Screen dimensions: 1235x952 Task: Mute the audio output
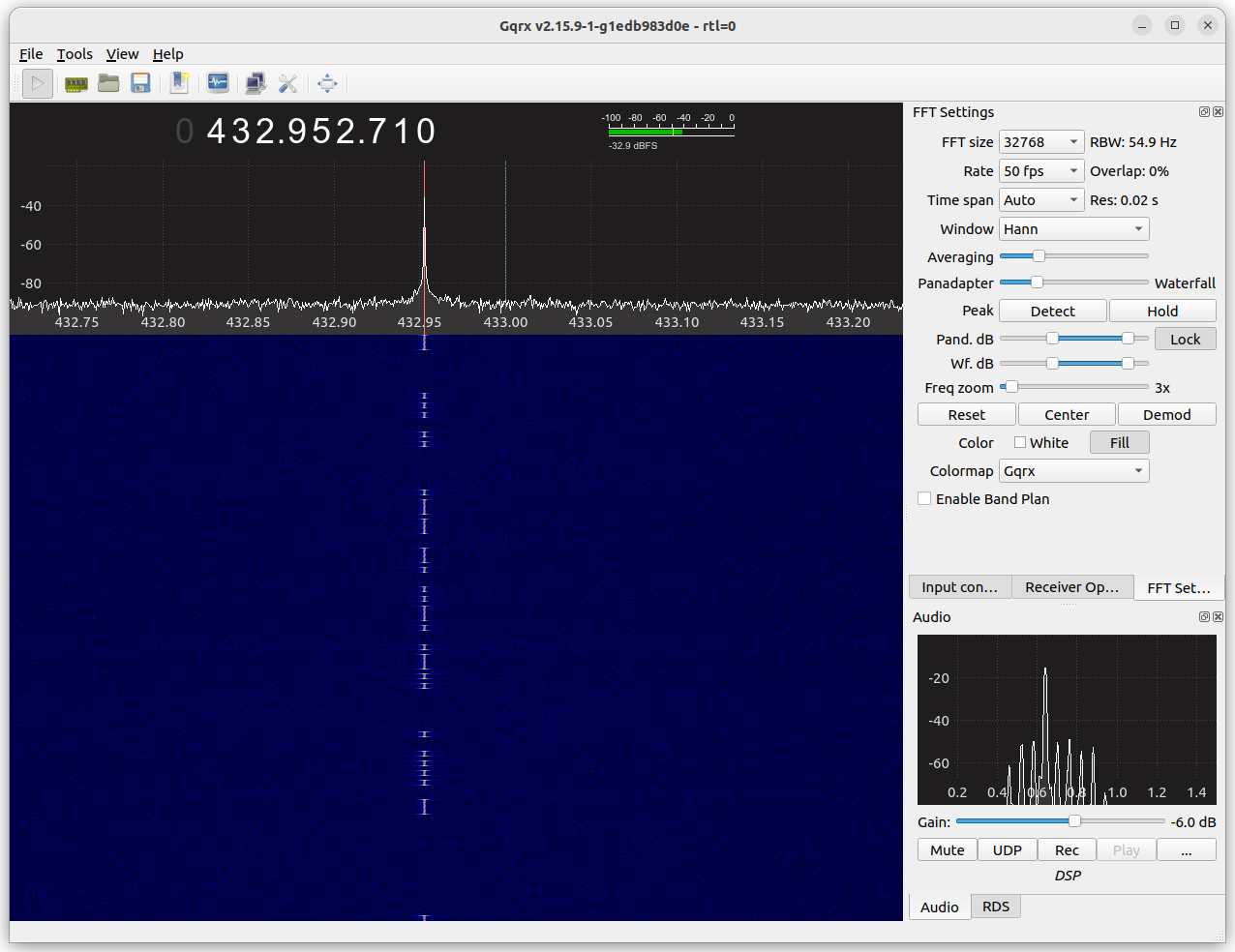pyautogui.click(x=947, y=849)
